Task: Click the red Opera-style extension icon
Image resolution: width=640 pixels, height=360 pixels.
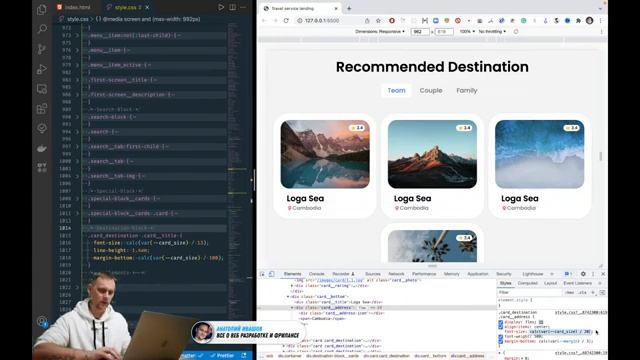Action: tap(392, 20)
